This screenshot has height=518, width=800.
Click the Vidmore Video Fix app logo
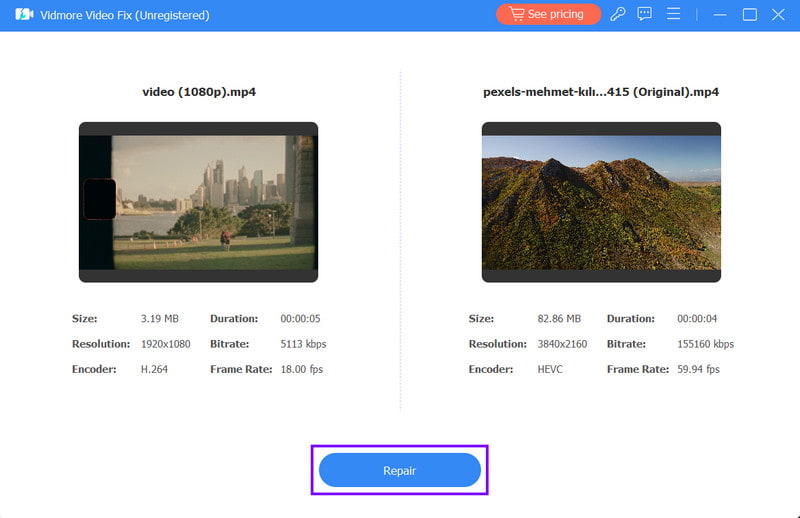(x=24, y=15)
